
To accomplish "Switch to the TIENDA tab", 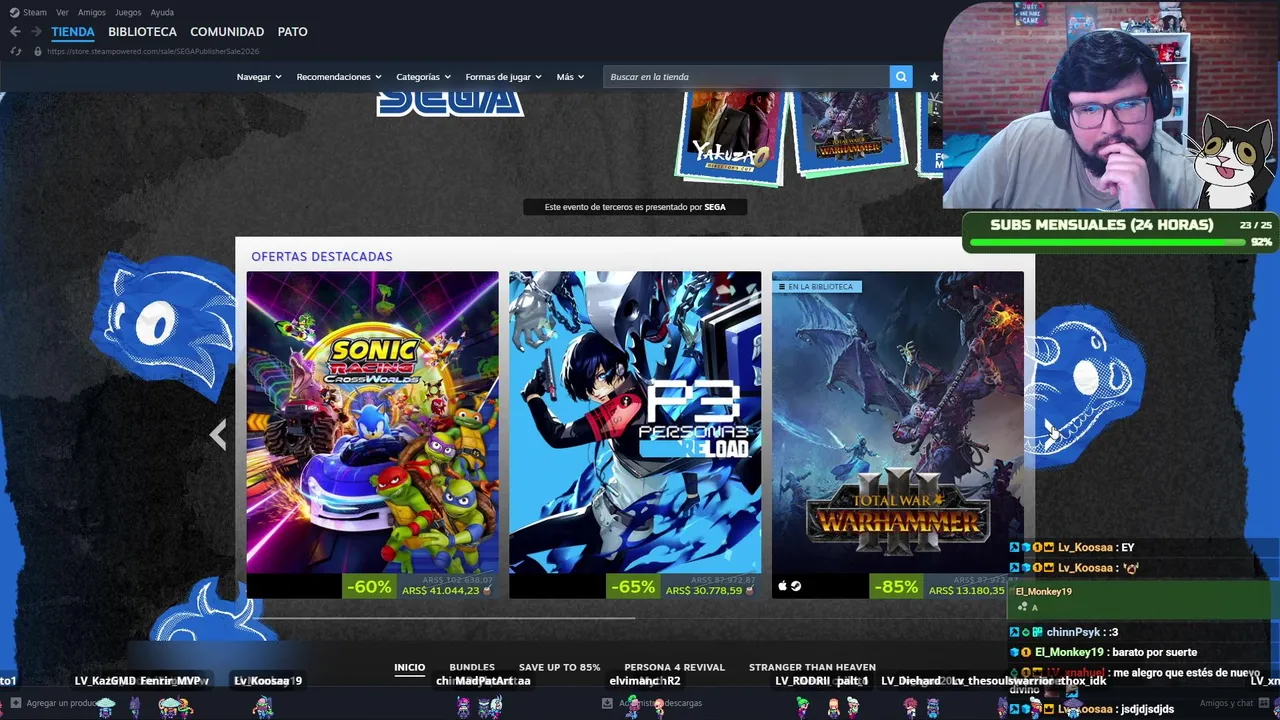I will tap(73, 32).
